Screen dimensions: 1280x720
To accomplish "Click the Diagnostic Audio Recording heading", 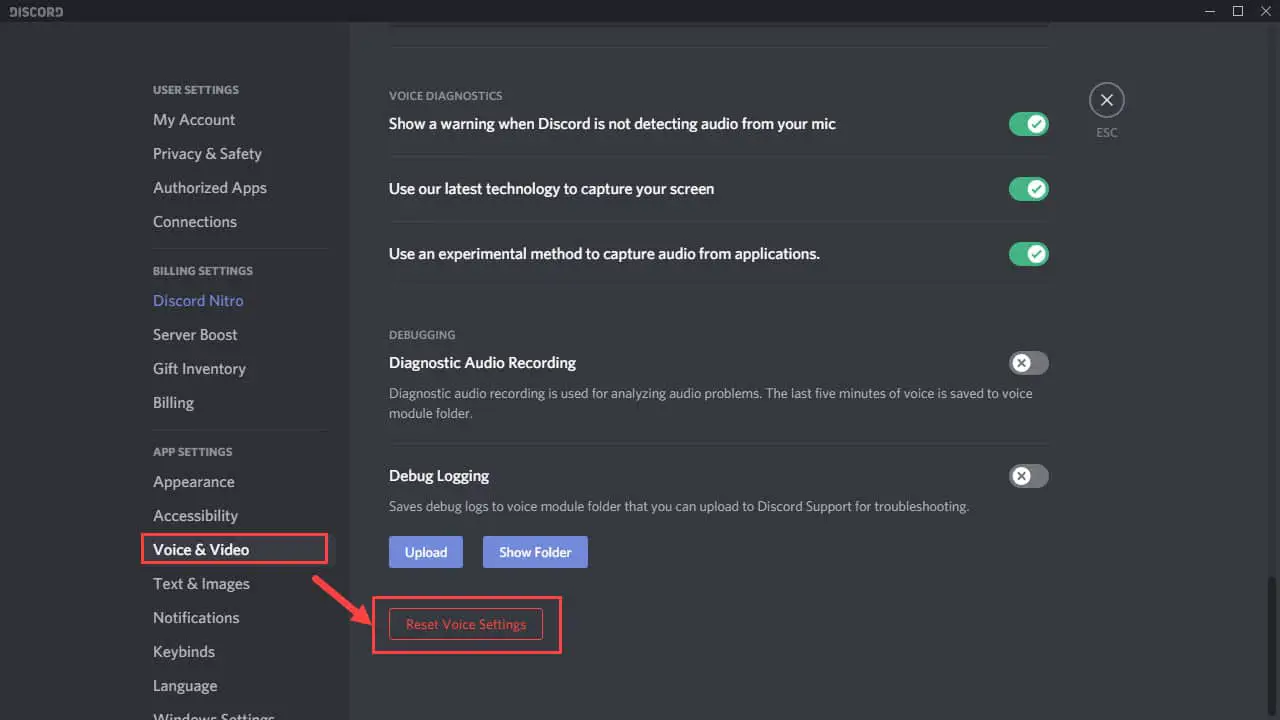I will pos(482,363).
